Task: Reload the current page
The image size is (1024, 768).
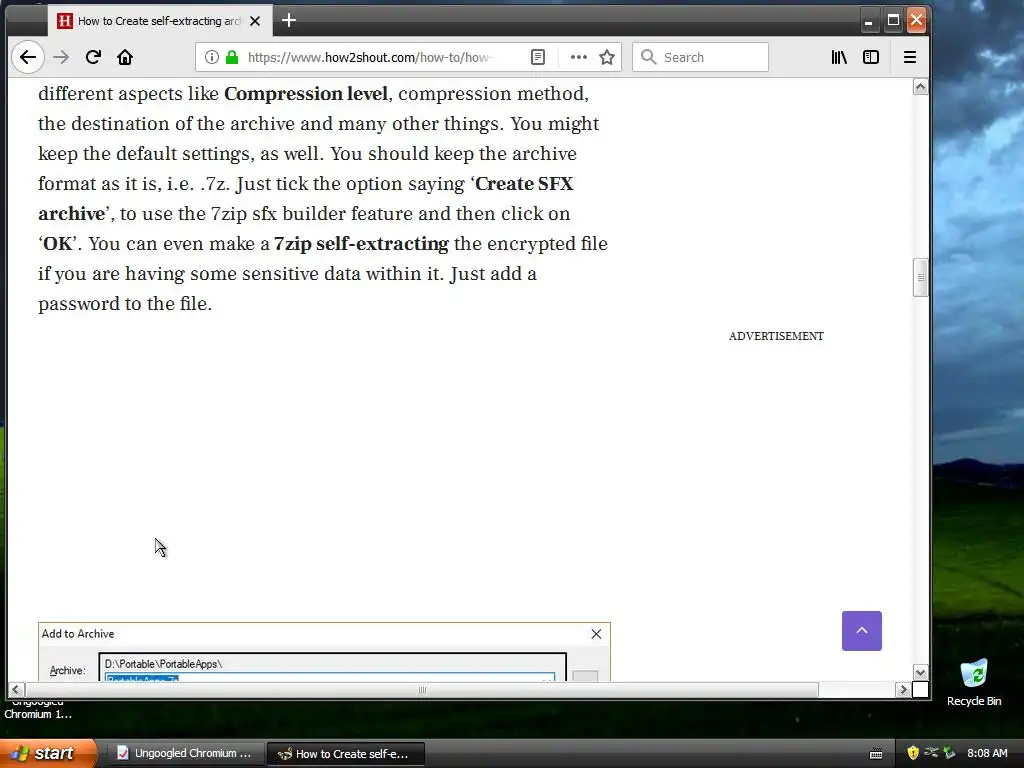Action: coord(93,57)
